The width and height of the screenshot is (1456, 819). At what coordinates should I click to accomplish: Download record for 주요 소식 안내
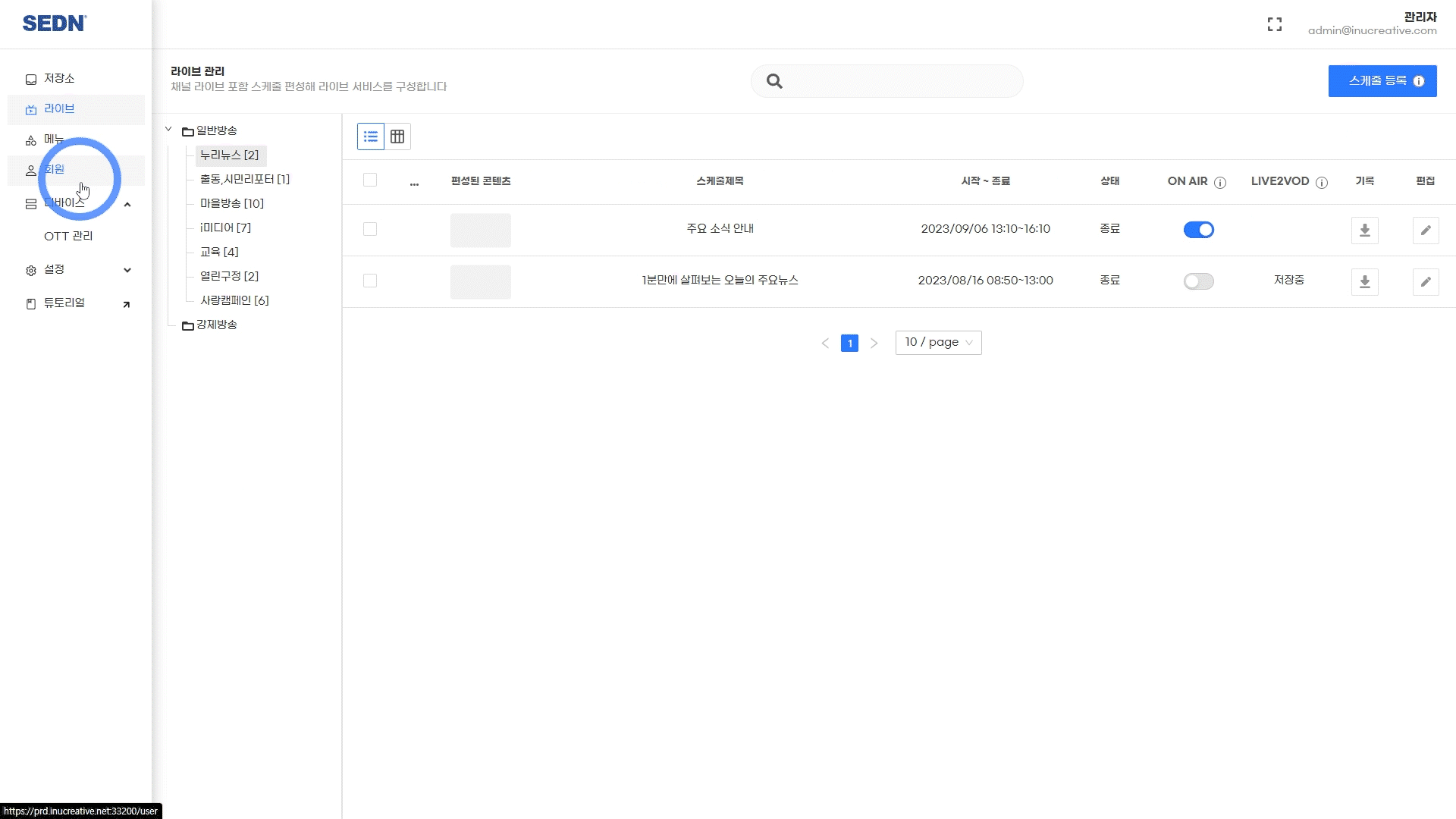[x=1364, y=230]
